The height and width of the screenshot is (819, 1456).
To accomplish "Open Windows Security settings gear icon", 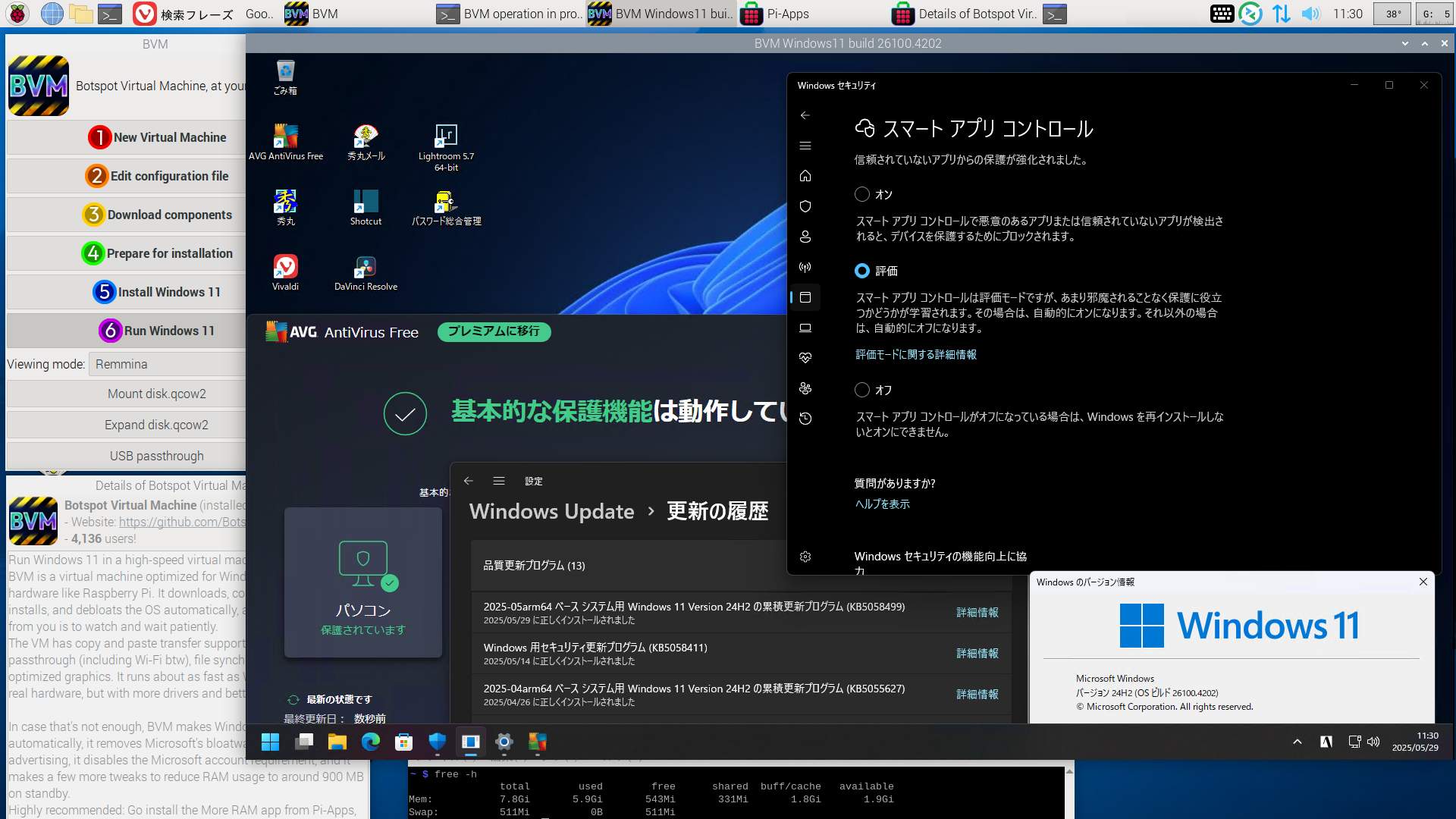I will (805, 557).
